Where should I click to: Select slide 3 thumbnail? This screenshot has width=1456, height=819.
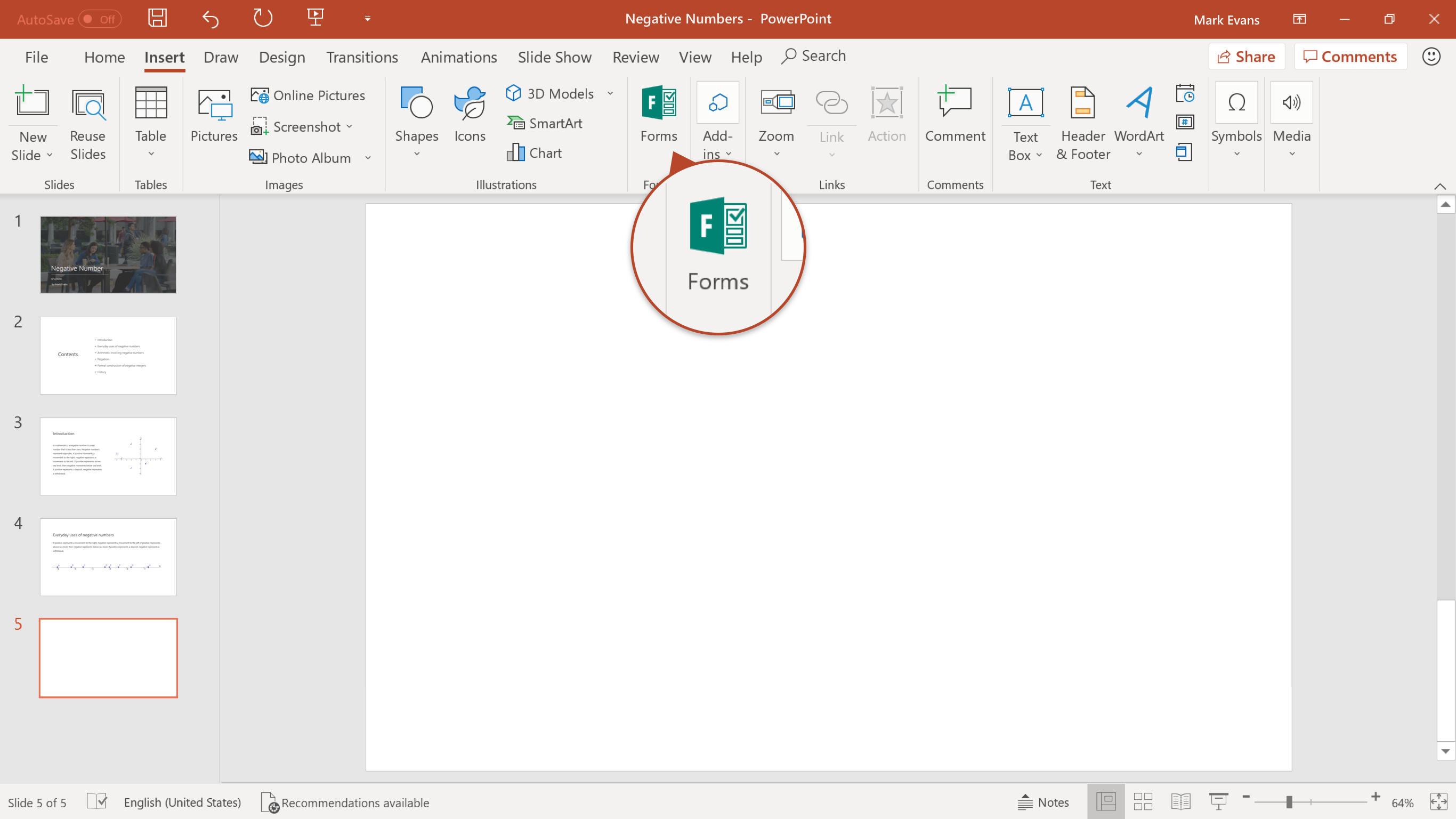[x=108, y=456]
